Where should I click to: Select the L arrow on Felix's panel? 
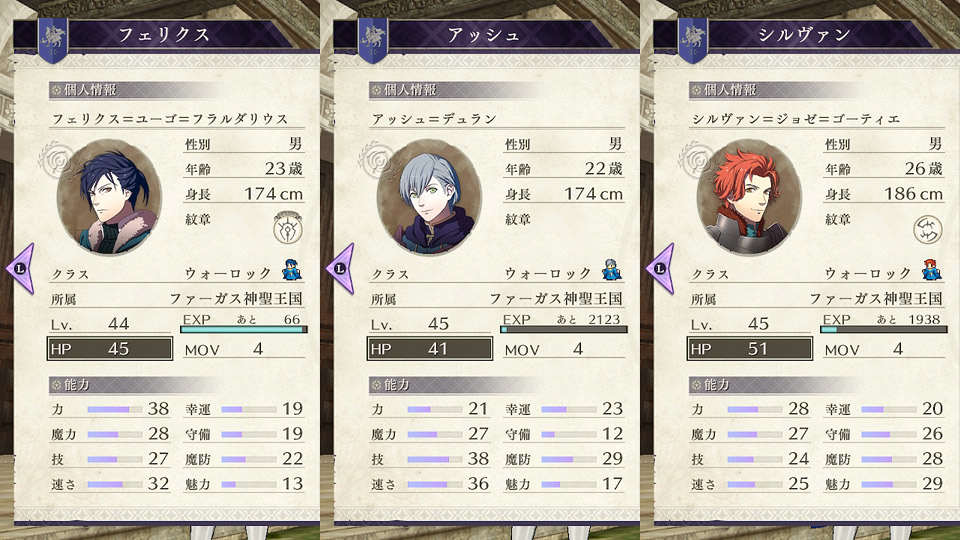tap(21, 269)
